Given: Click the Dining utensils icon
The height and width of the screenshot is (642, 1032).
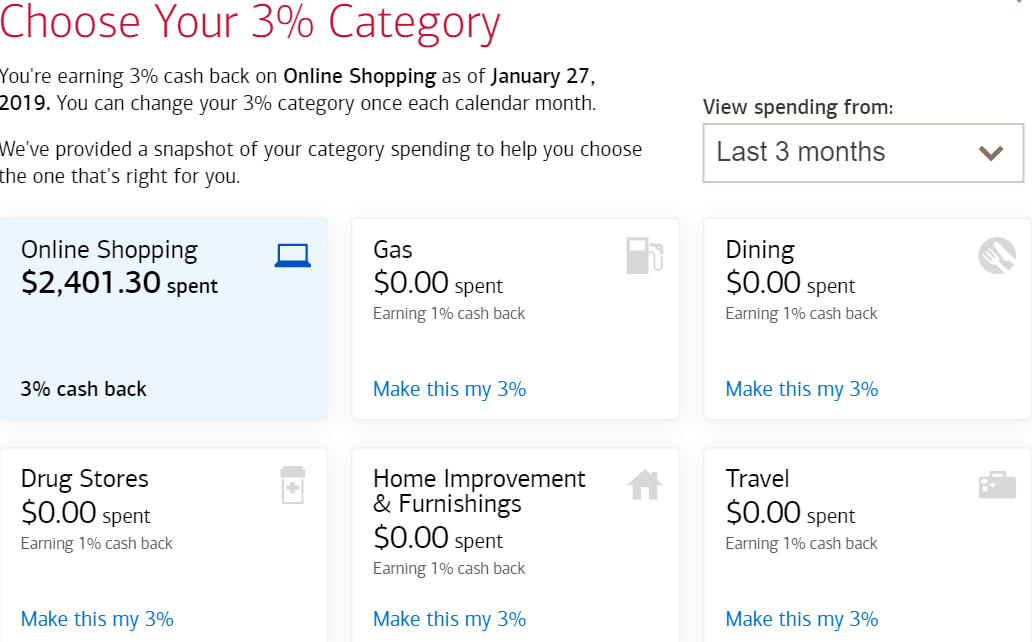Looking at the screenshot, I should pos(994,254).
